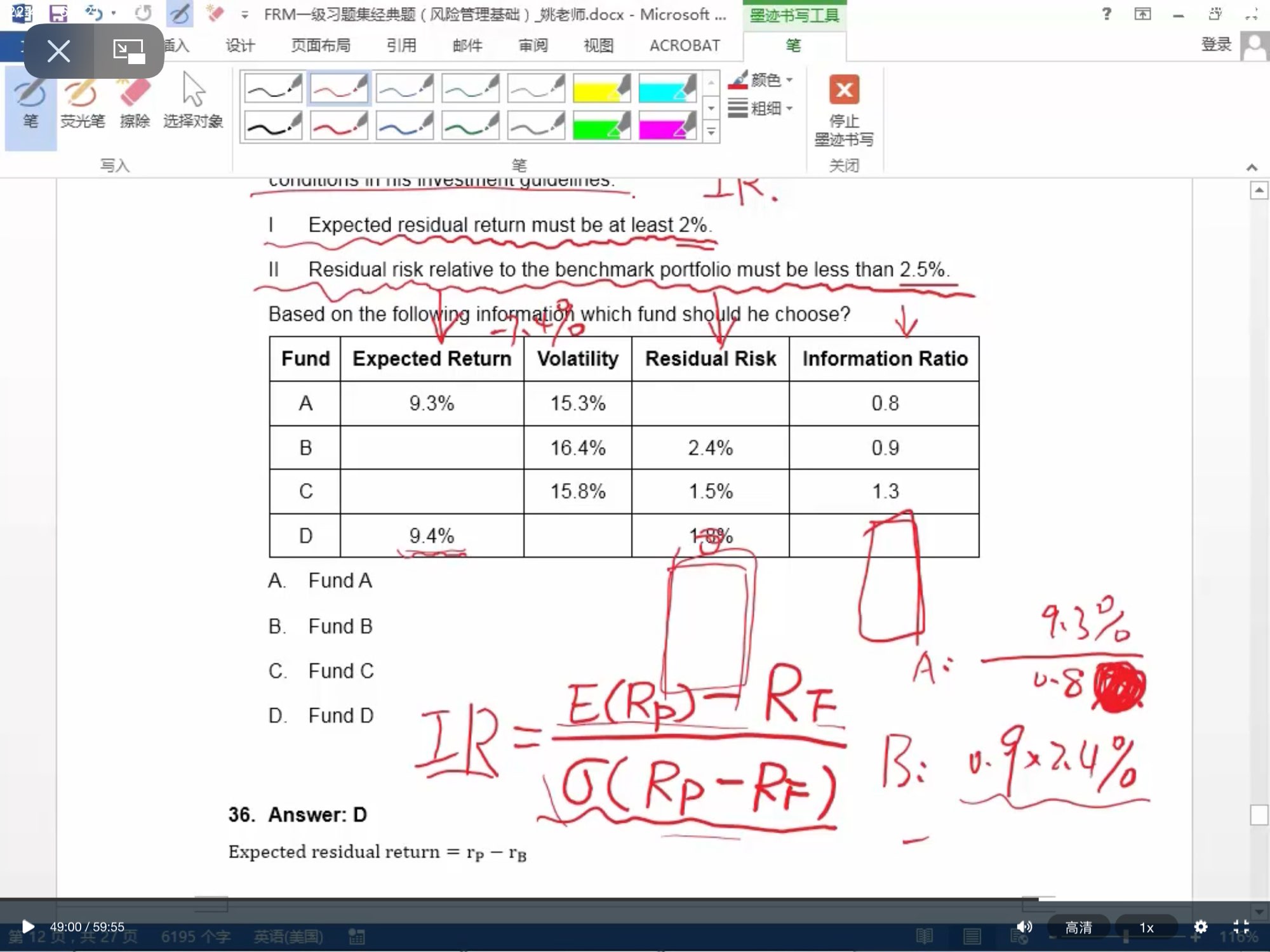1270x952 pixels.
Task: Change video quality with 高清 button
Action: [x=1078, y=927]
